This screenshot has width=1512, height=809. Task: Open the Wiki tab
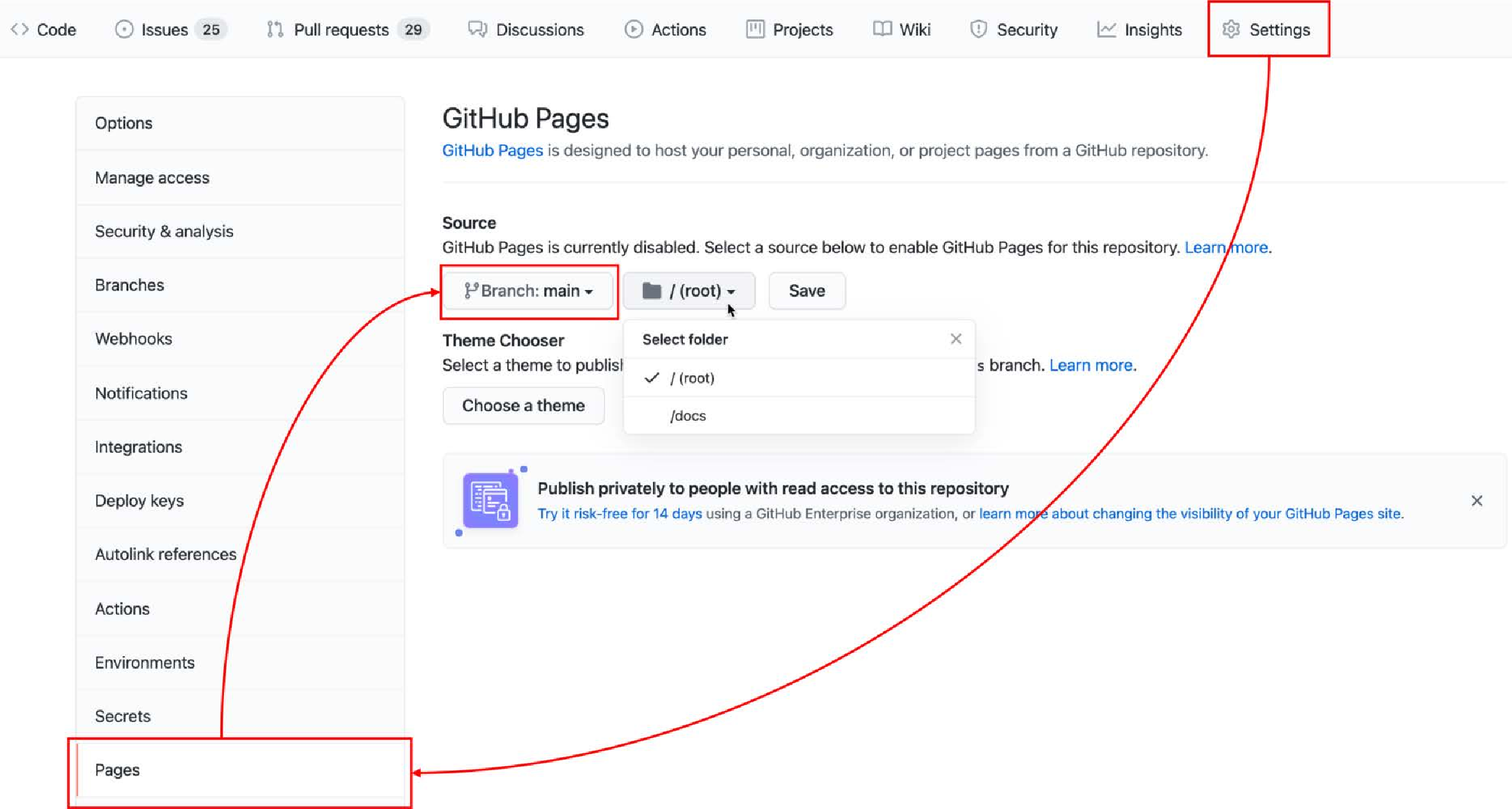(x=902, y=30)
